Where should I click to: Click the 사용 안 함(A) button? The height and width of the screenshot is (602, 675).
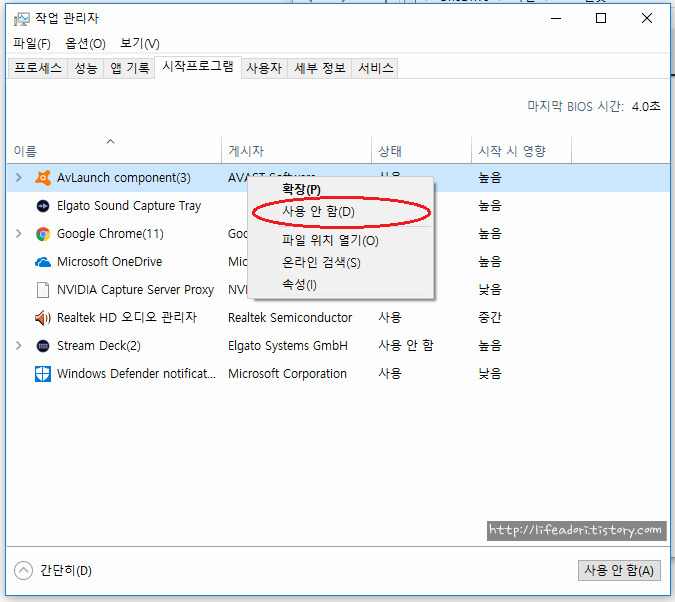click(x=619, y=571)
